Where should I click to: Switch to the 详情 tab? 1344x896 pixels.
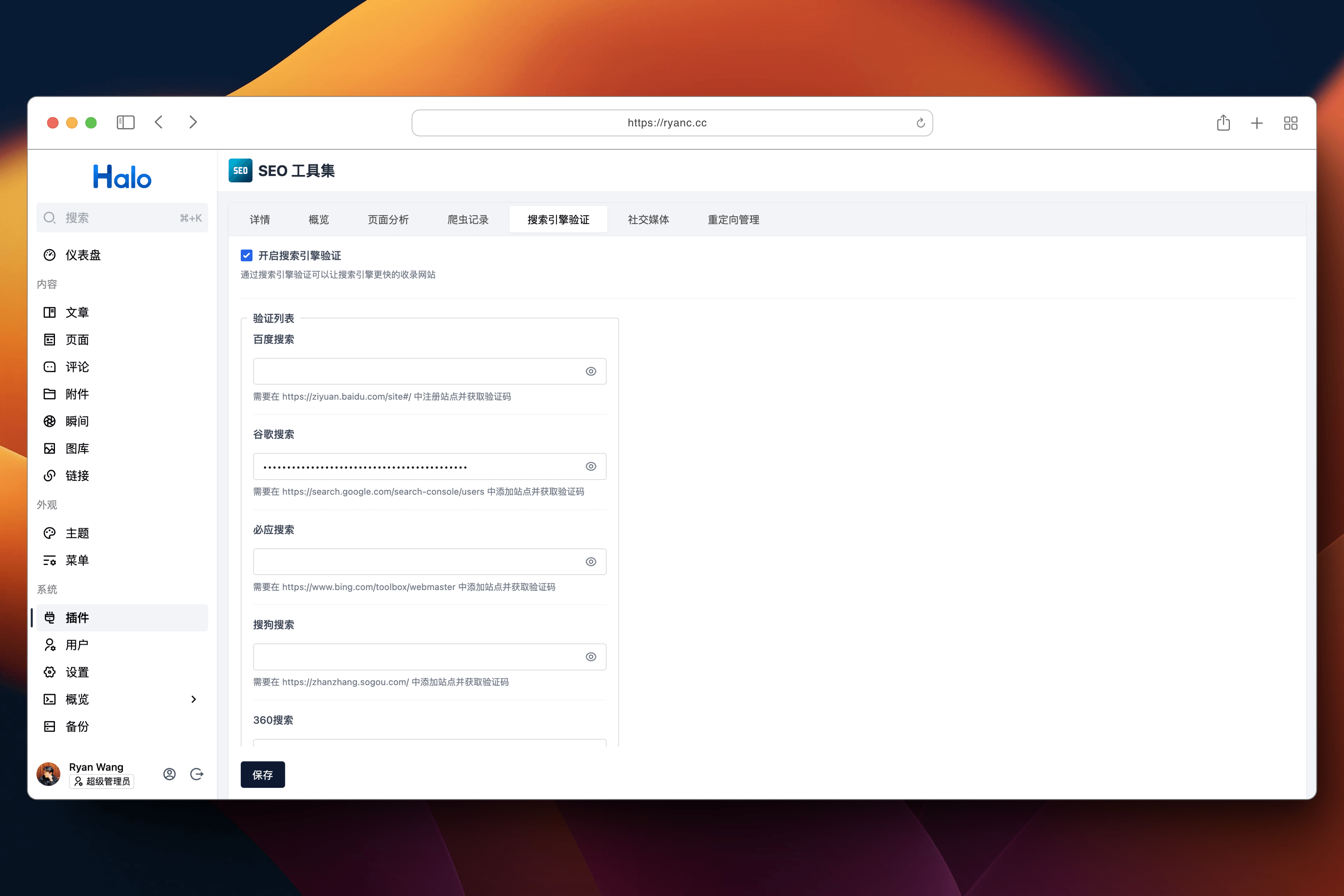pyautogui.click(x=260, y=219)
